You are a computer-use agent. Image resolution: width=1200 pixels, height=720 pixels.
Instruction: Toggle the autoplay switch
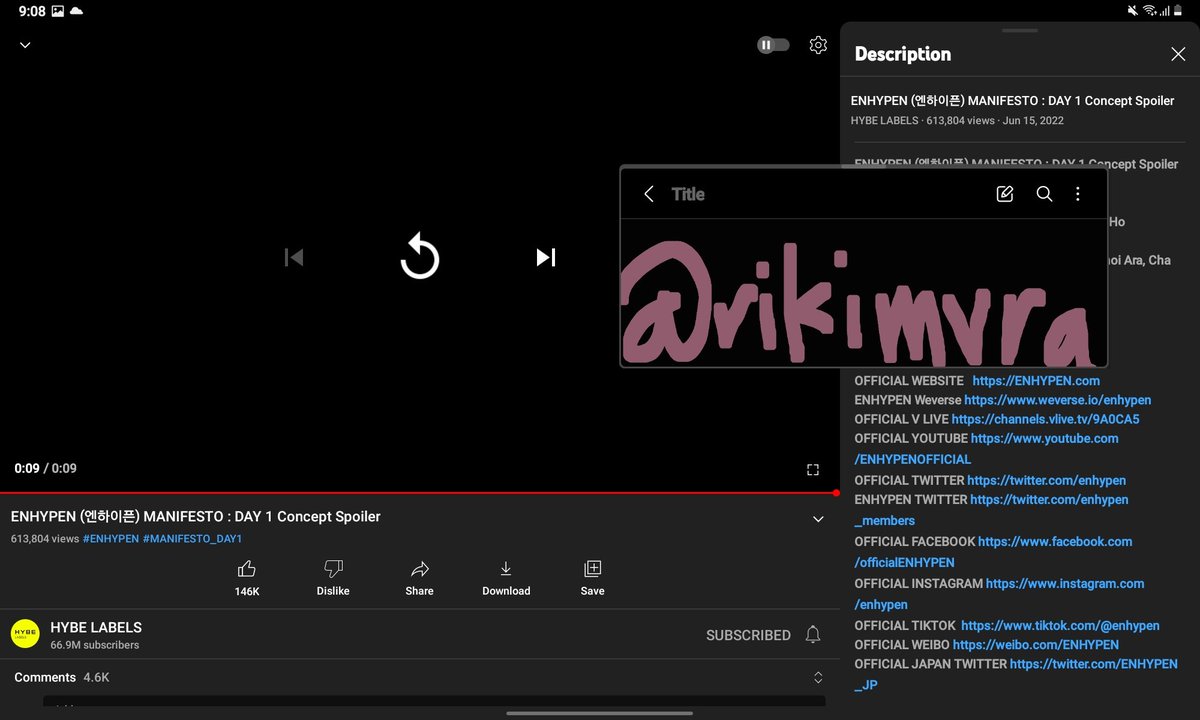click(772, 45)
